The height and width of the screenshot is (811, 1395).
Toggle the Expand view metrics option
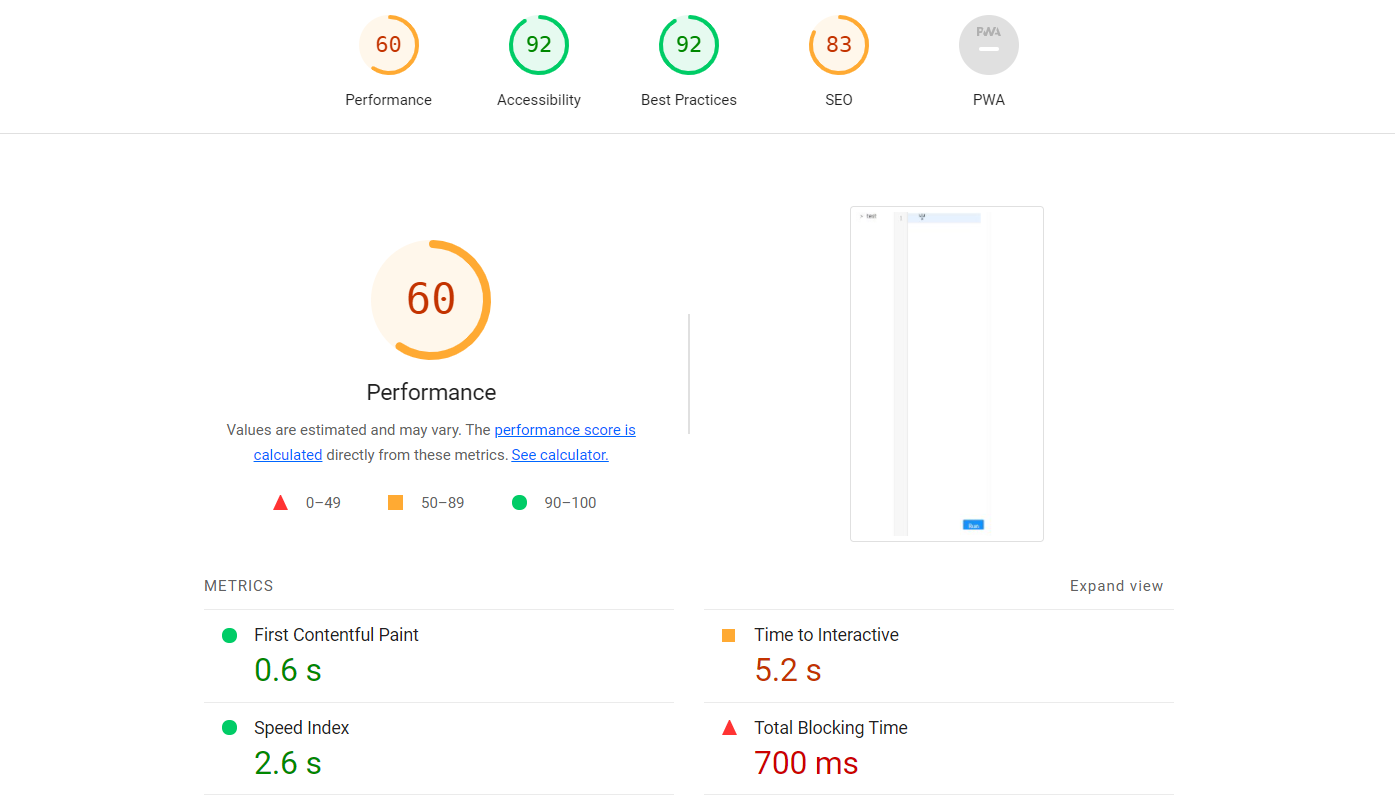coord(1116,586)
